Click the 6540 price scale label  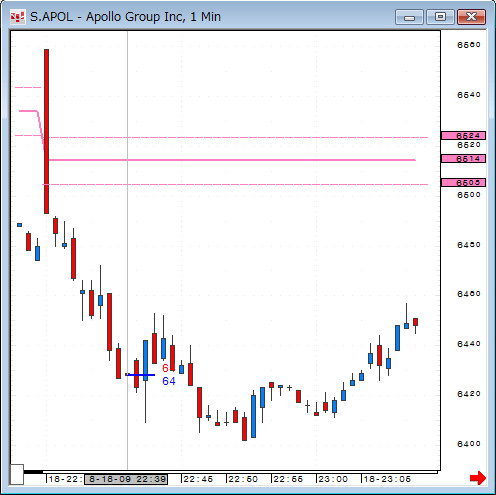(469, 95)
